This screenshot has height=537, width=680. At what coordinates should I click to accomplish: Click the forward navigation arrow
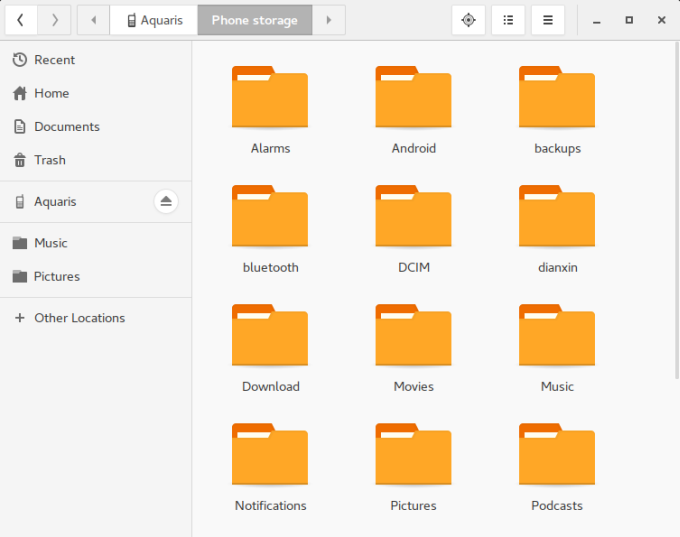pyautogui.click(x=54, y=20)
